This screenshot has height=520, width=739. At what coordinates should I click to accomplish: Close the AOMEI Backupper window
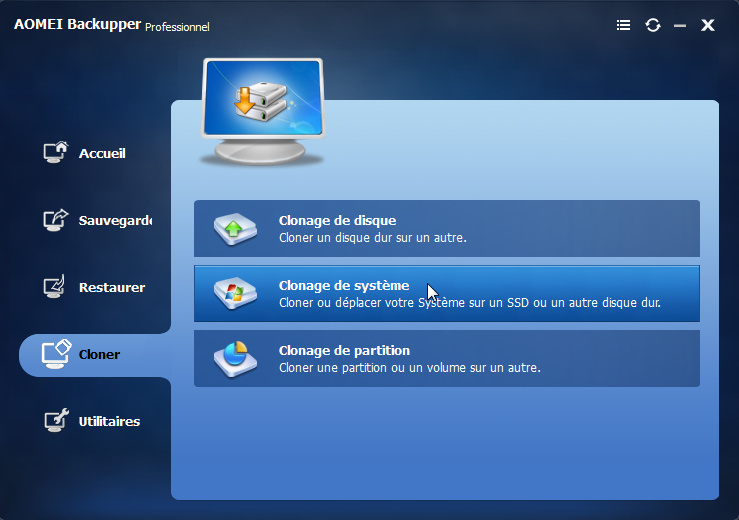click(x=707, y=25)
